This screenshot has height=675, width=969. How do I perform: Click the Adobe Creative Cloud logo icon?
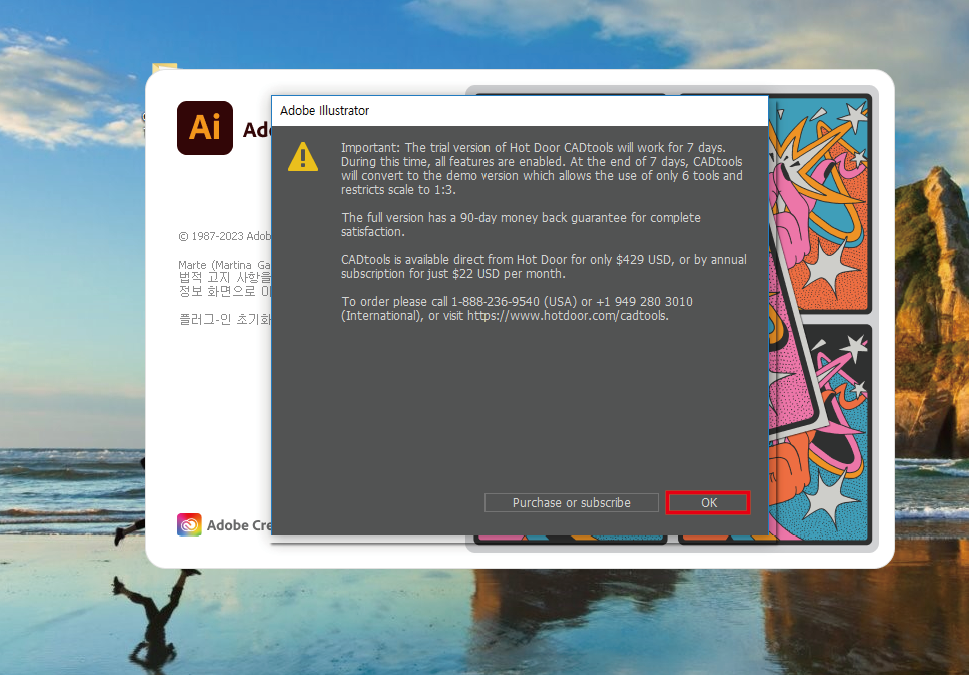(189, 525)
